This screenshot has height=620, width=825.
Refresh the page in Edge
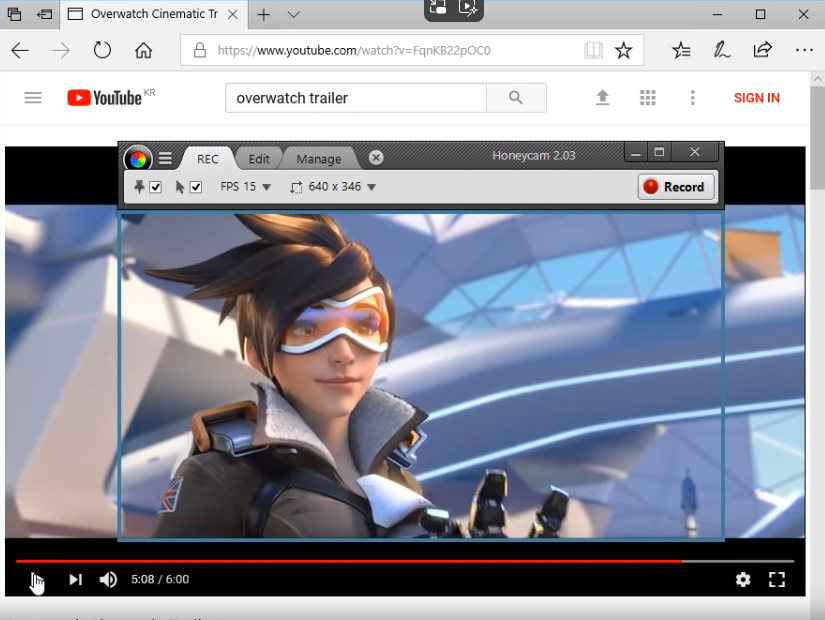tap(102, 51)
